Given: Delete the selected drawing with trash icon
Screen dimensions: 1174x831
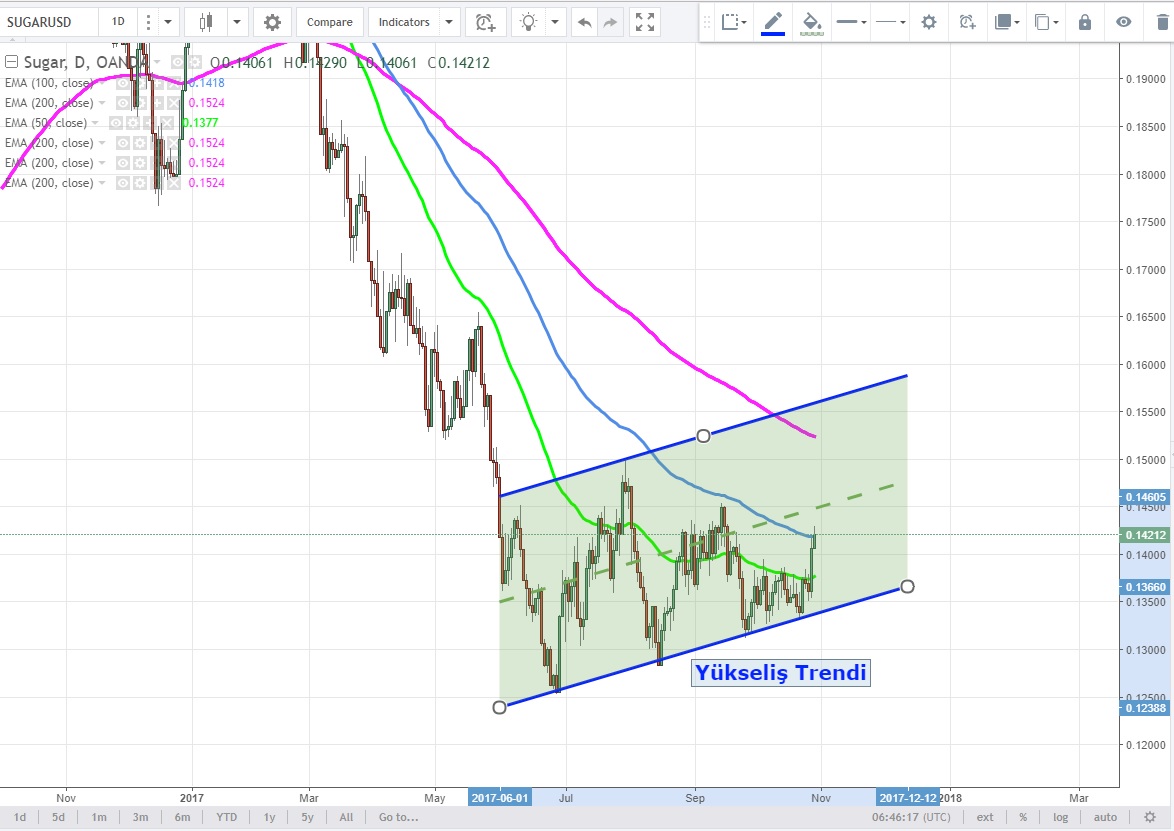Looking at the screenshot, I should [x=1161, y=22].
